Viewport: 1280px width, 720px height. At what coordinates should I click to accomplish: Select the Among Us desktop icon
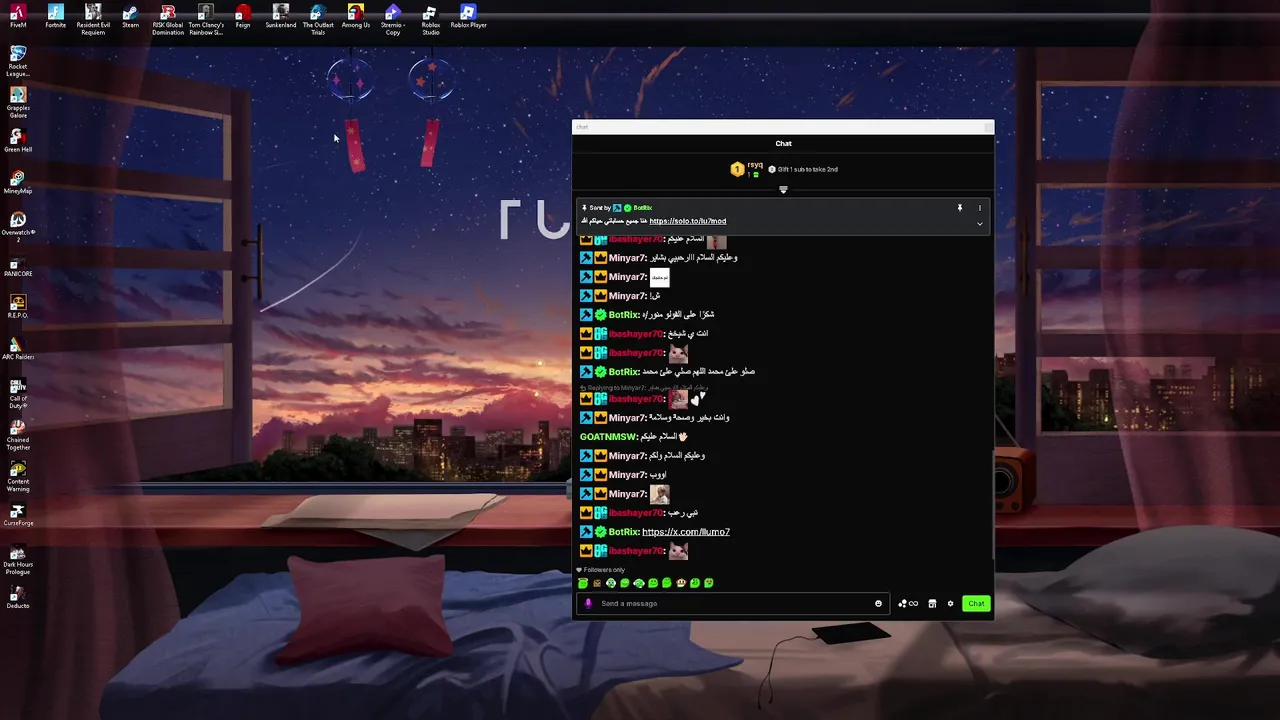tap(356, 16)
